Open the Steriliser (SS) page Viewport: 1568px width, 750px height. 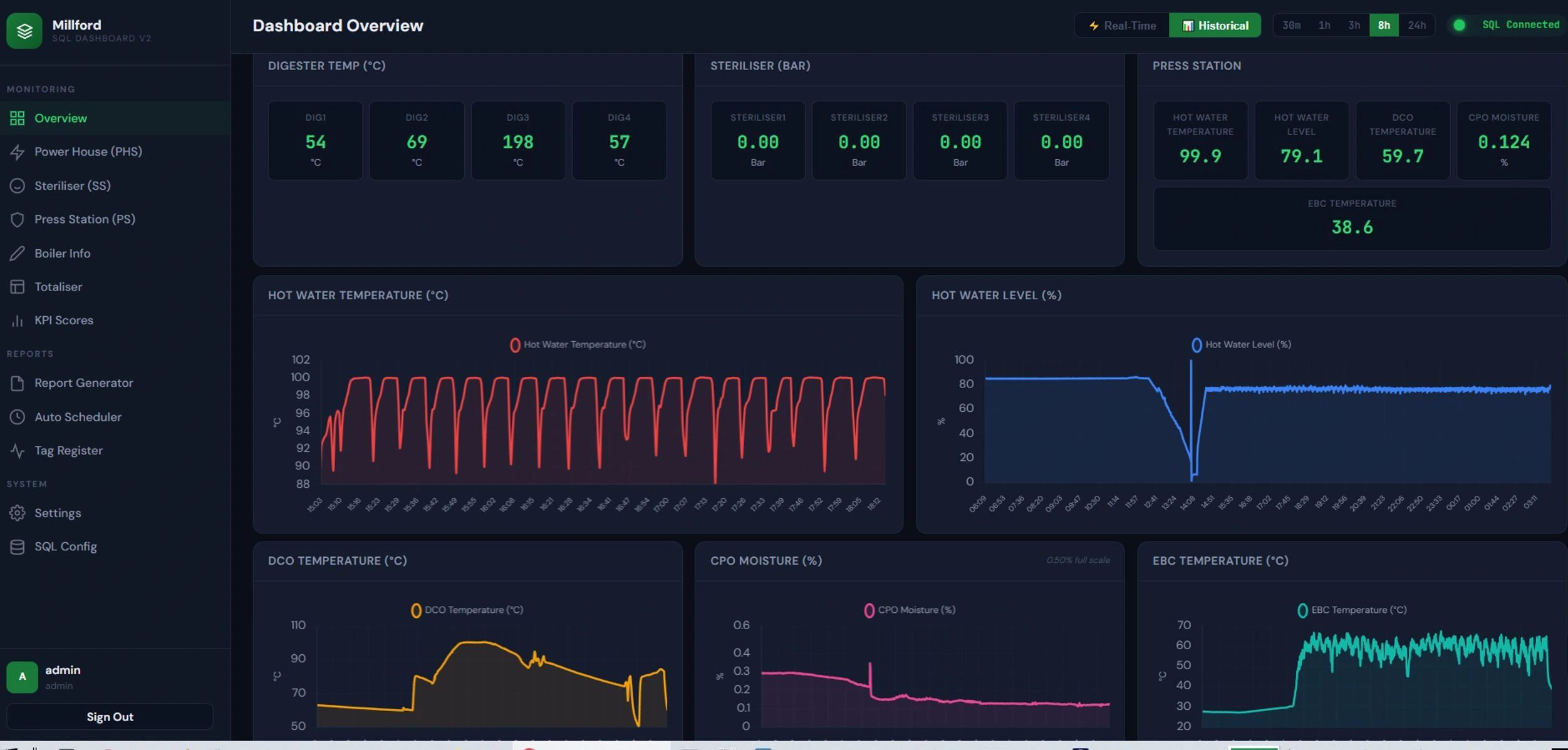click(x=115, y=186)
